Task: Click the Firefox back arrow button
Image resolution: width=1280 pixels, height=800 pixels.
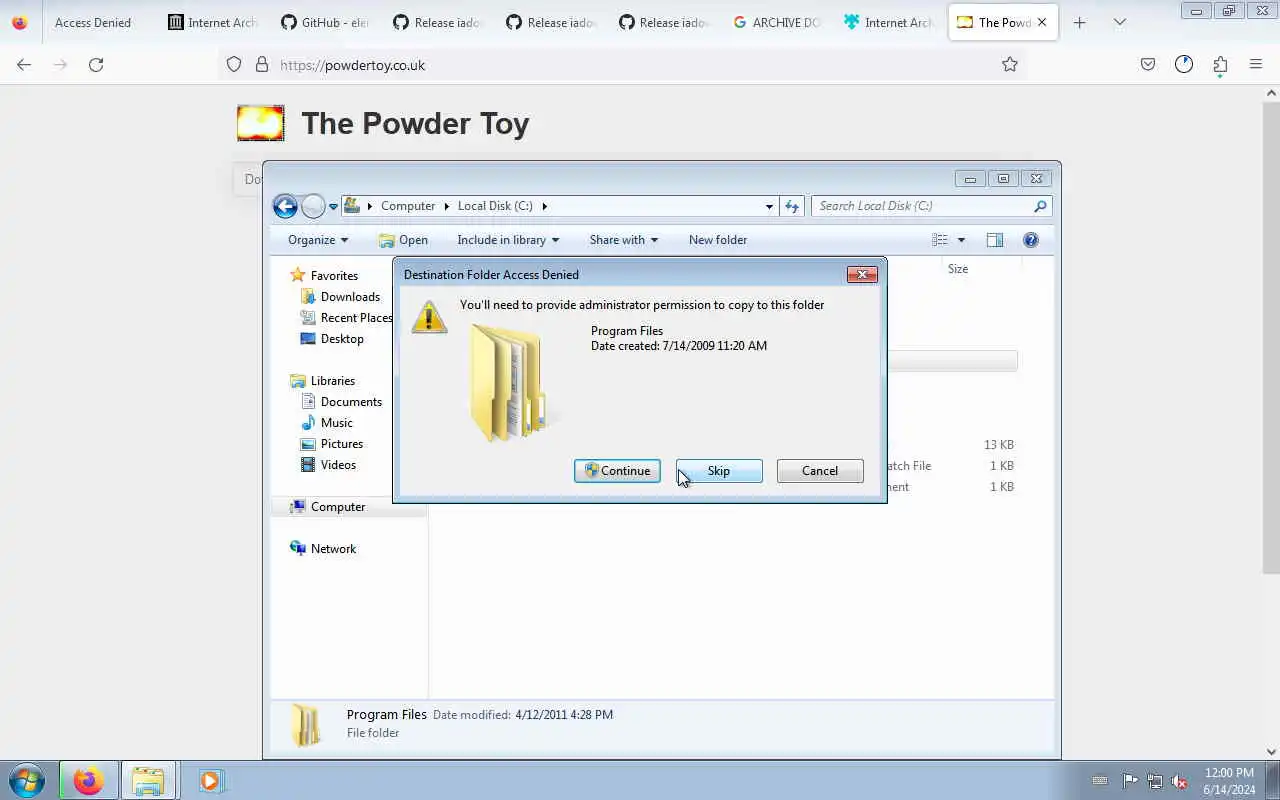Action: (x=24, y=64)
